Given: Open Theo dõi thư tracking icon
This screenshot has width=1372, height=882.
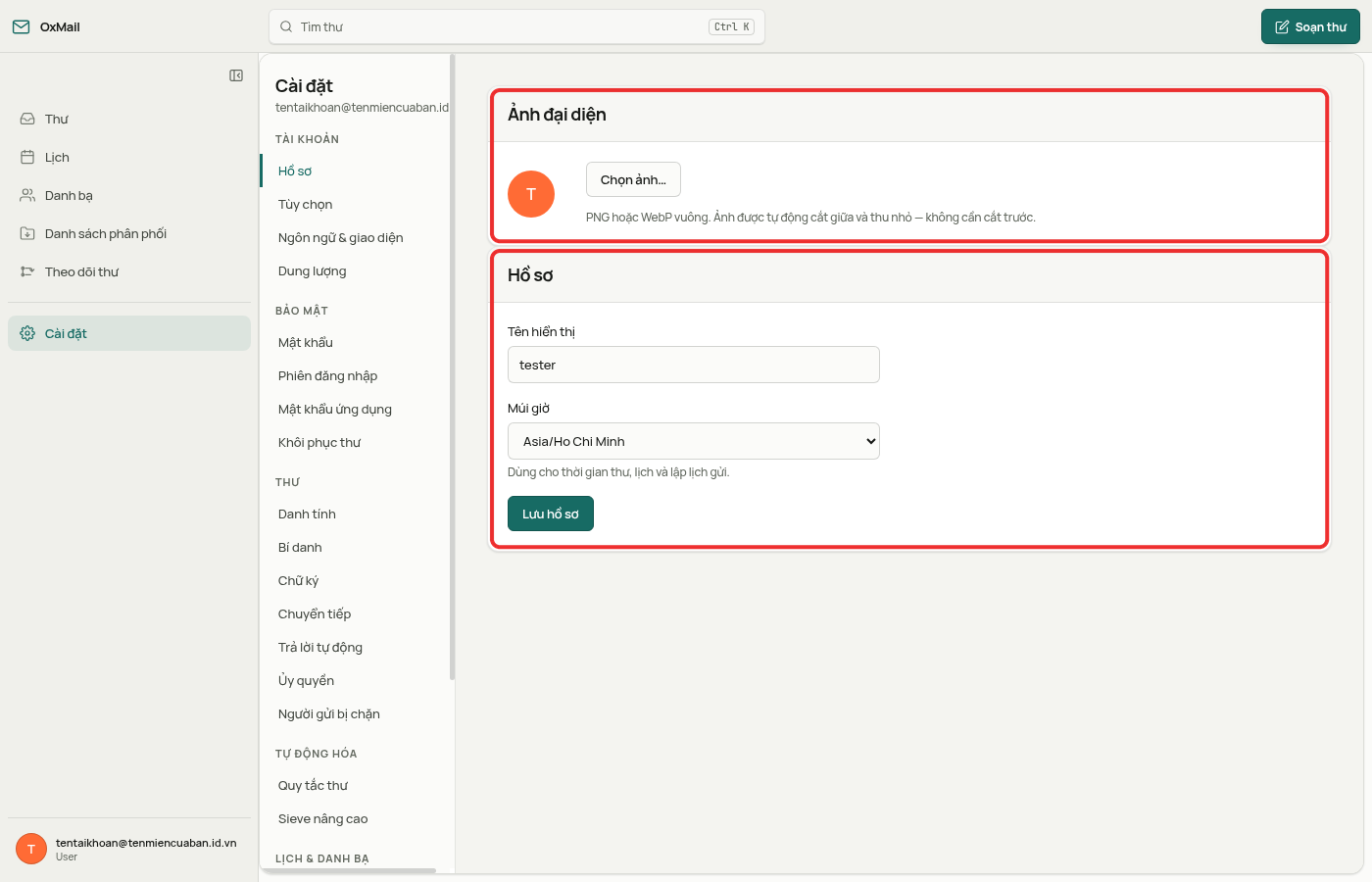Looking at the screenshot, I should point(27,271).
